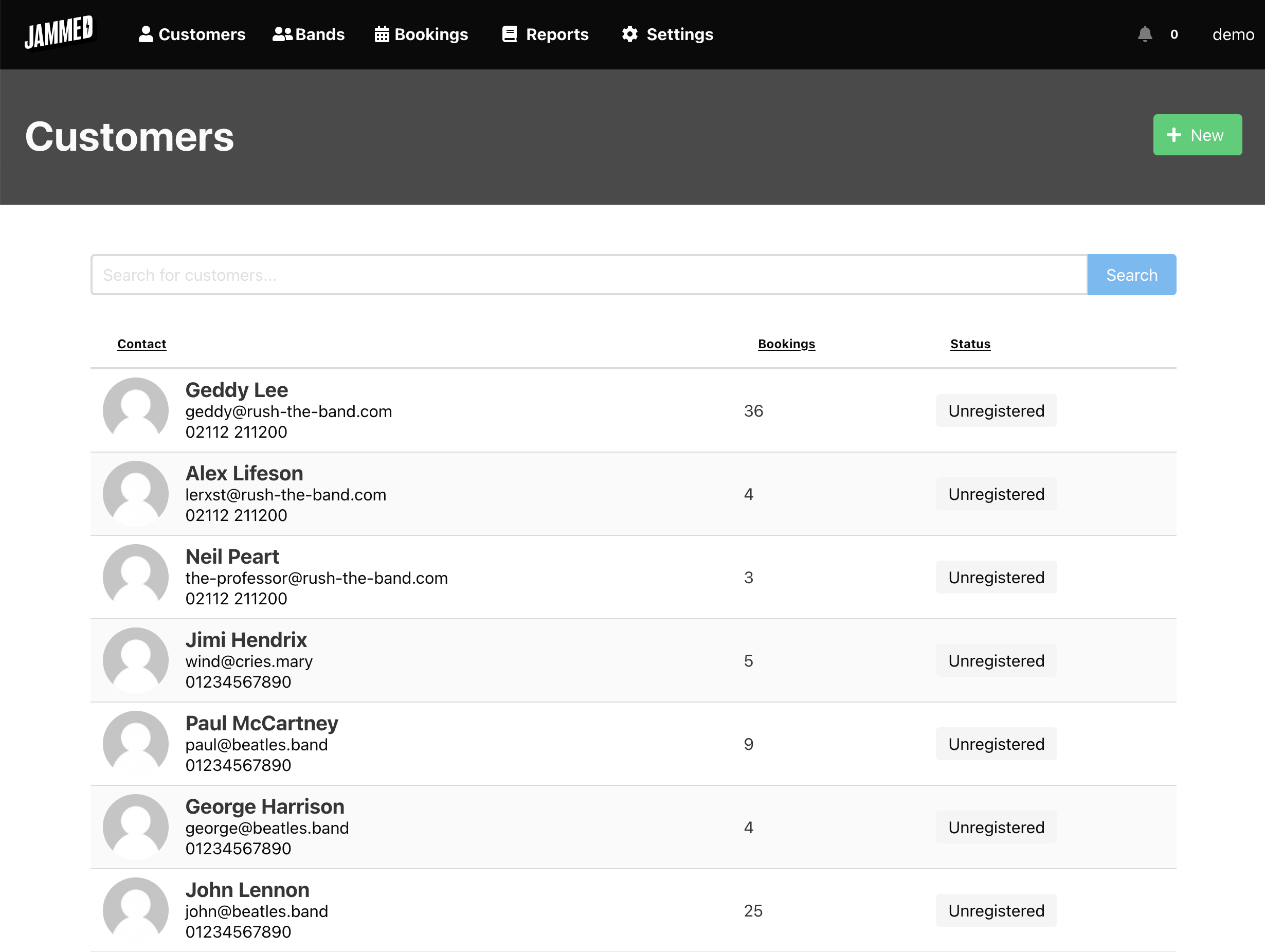The width and height of the screenshot is (1265, 952).
Task: Sort by the Status column
Action: pyautogui.click(x=970, y=344)
